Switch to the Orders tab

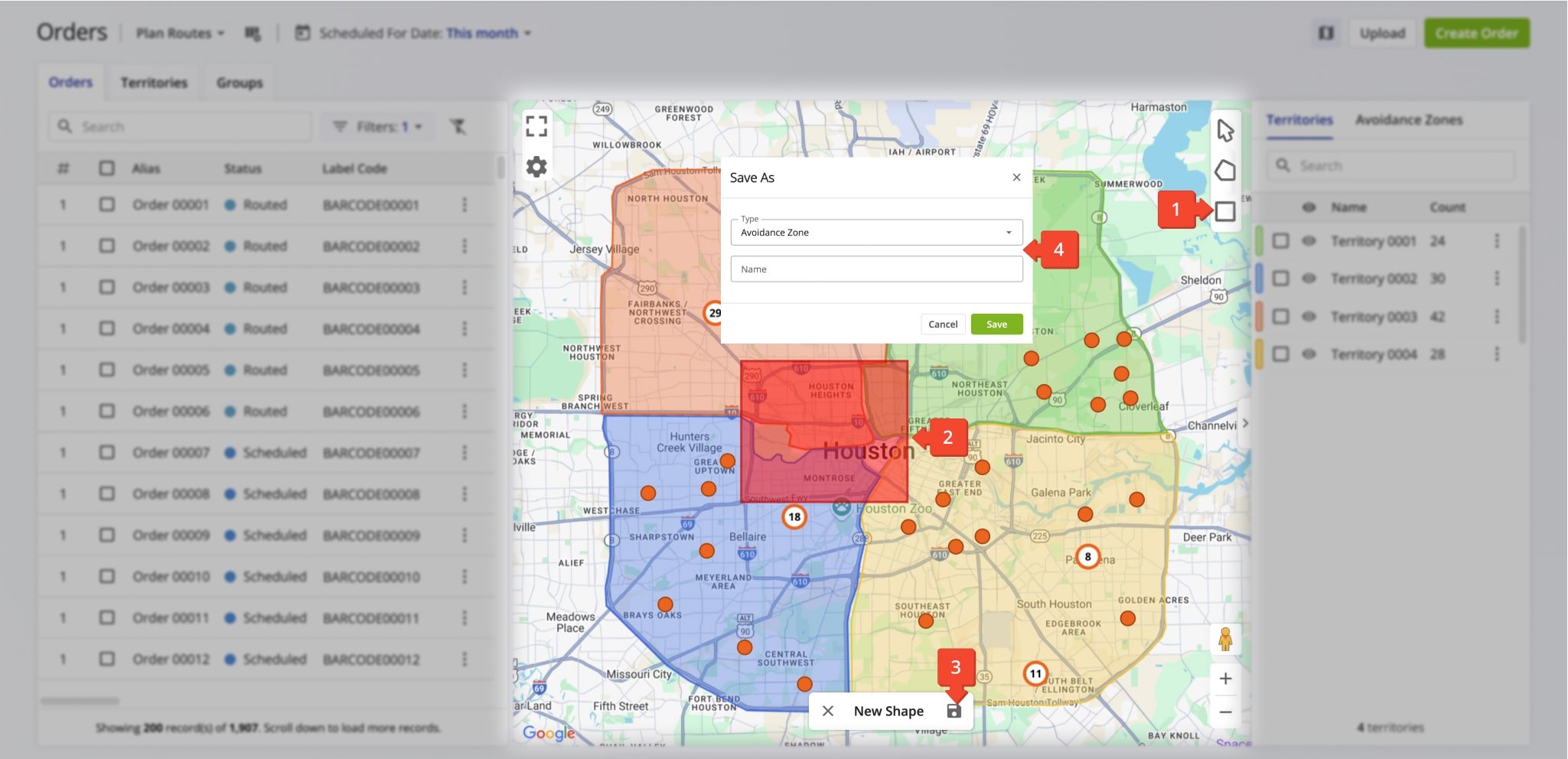[70, 82]
